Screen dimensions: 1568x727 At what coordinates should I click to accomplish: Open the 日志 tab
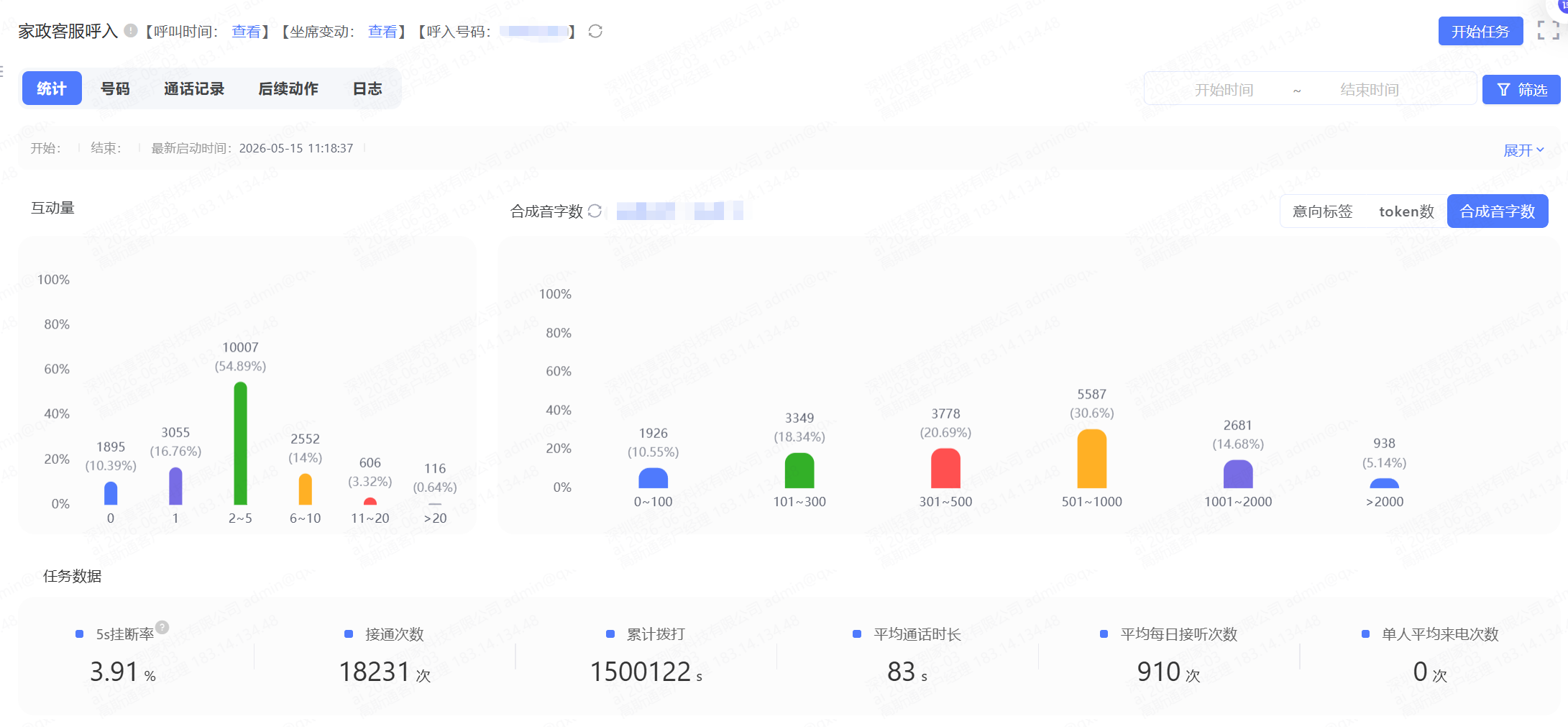pos(367,88)
